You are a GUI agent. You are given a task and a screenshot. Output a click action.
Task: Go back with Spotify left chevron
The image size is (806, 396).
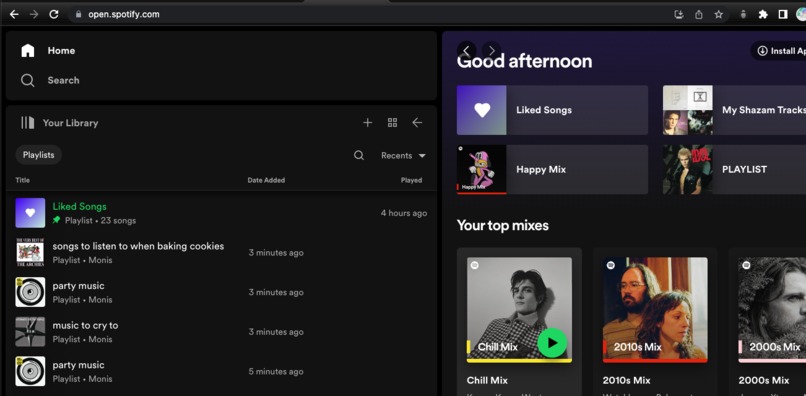pyautogui.click(x=467, y=50)
